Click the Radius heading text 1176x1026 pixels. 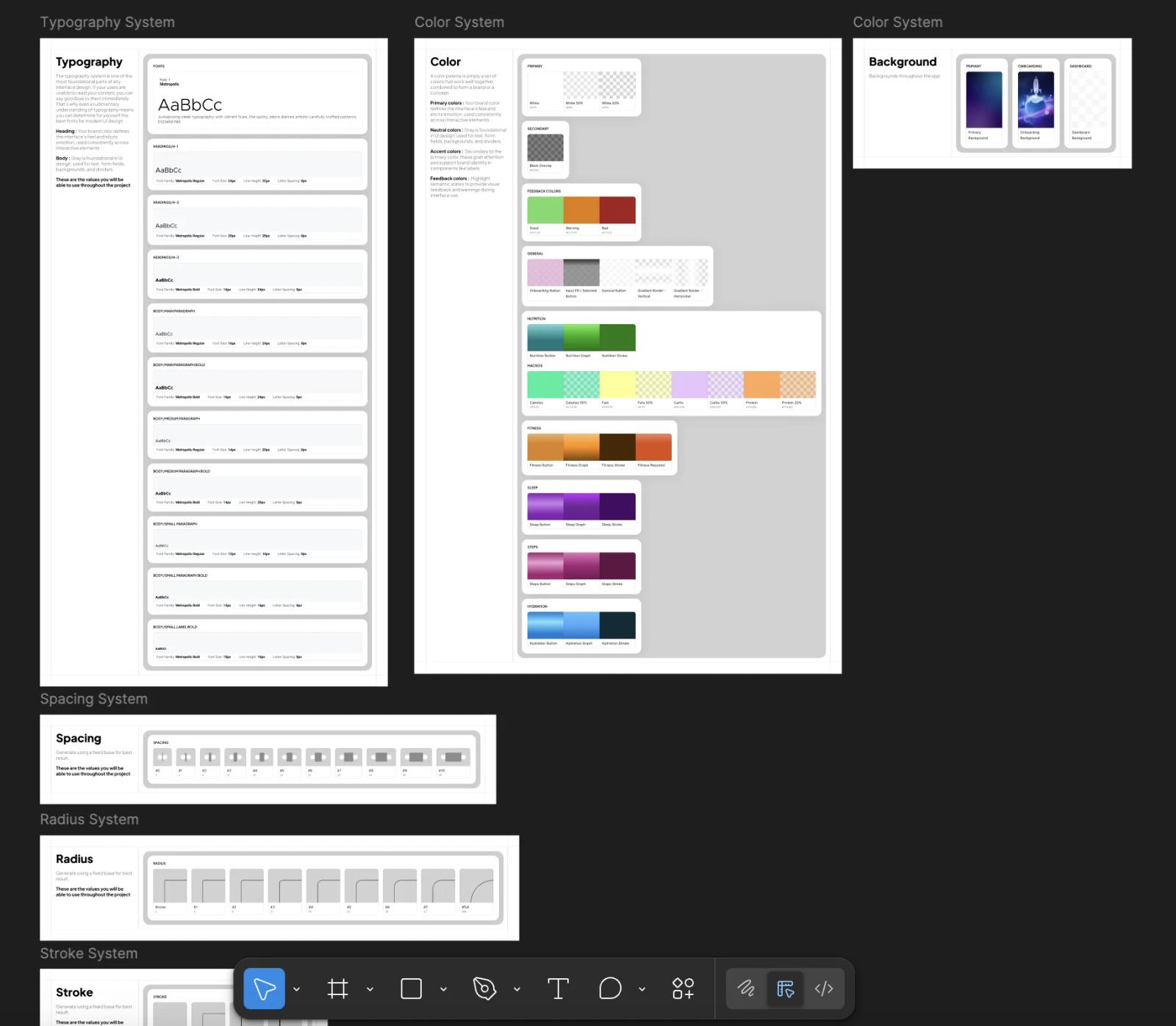(x=74, y=858)
